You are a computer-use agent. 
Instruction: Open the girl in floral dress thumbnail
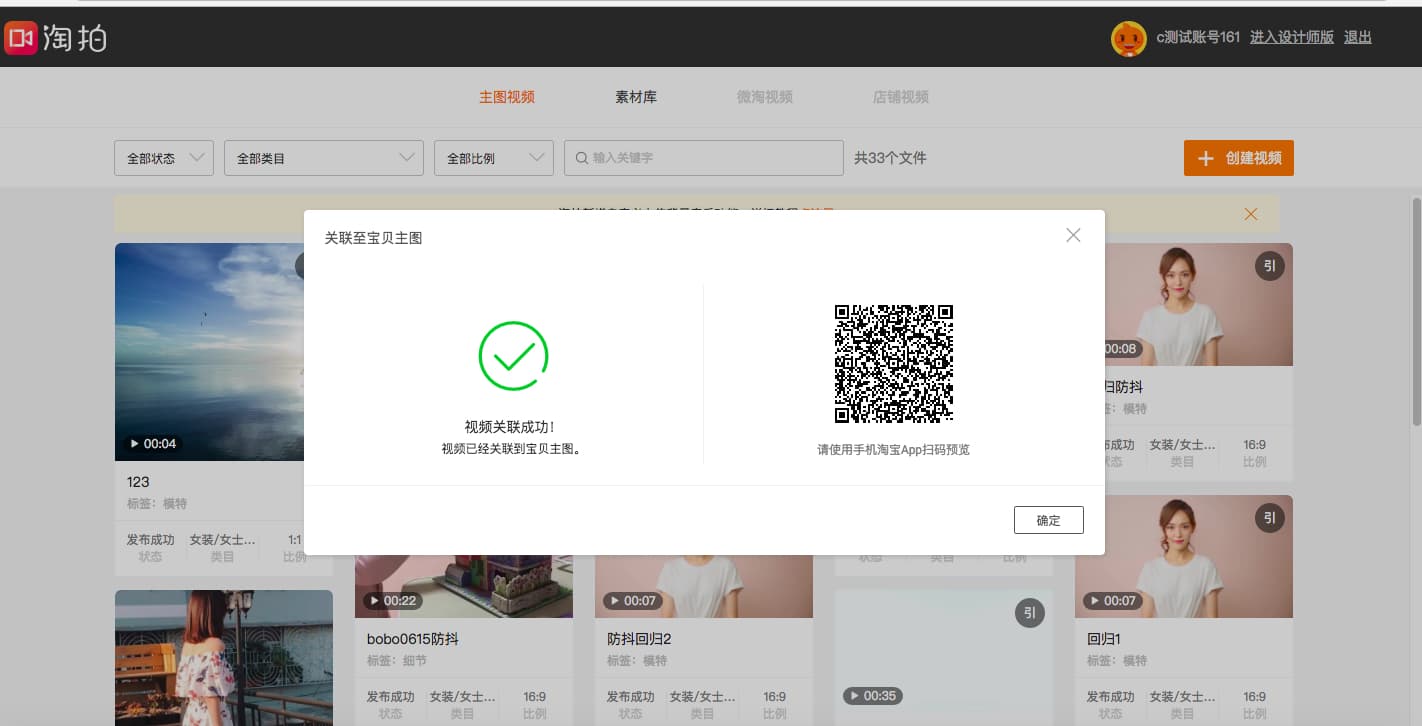pos(224,658)
